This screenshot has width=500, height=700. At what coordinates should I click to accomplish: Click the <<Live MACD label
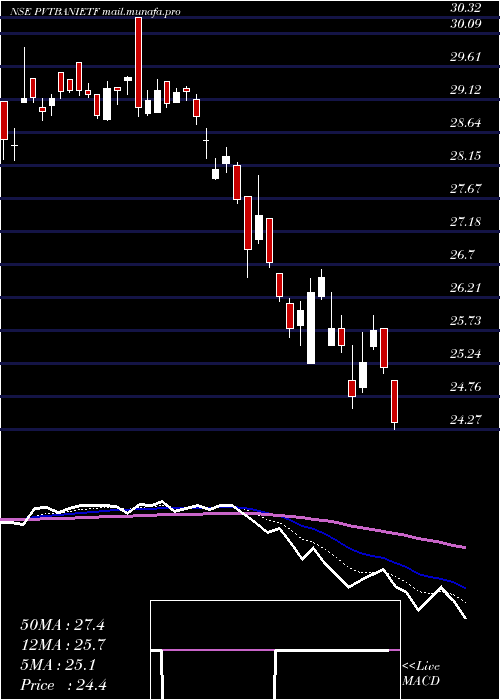coord(421,674)
